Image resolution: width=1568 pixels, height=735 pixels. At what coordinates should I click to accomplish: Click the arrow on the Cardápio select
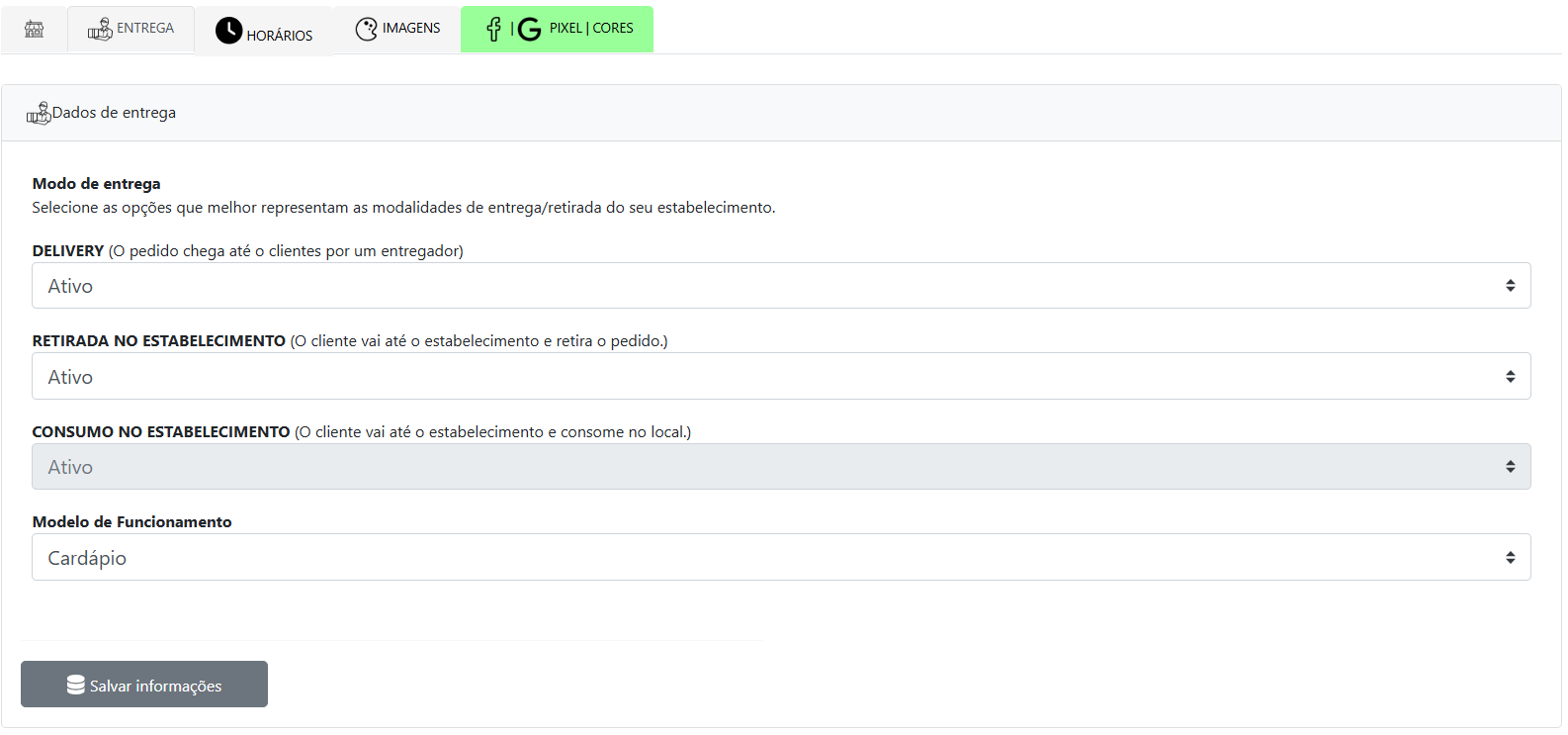[x=1510, y=558]
